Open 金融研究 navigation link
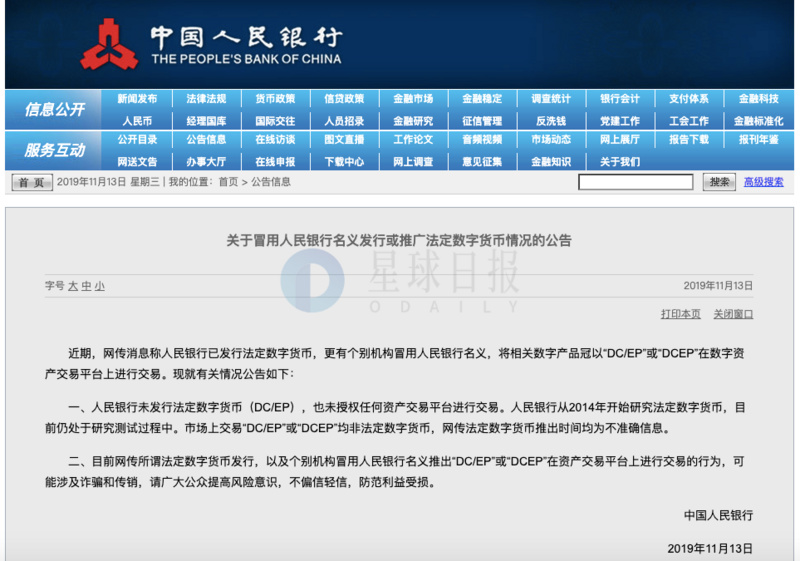Screen dimensions: 800x561 click(413, 121)
